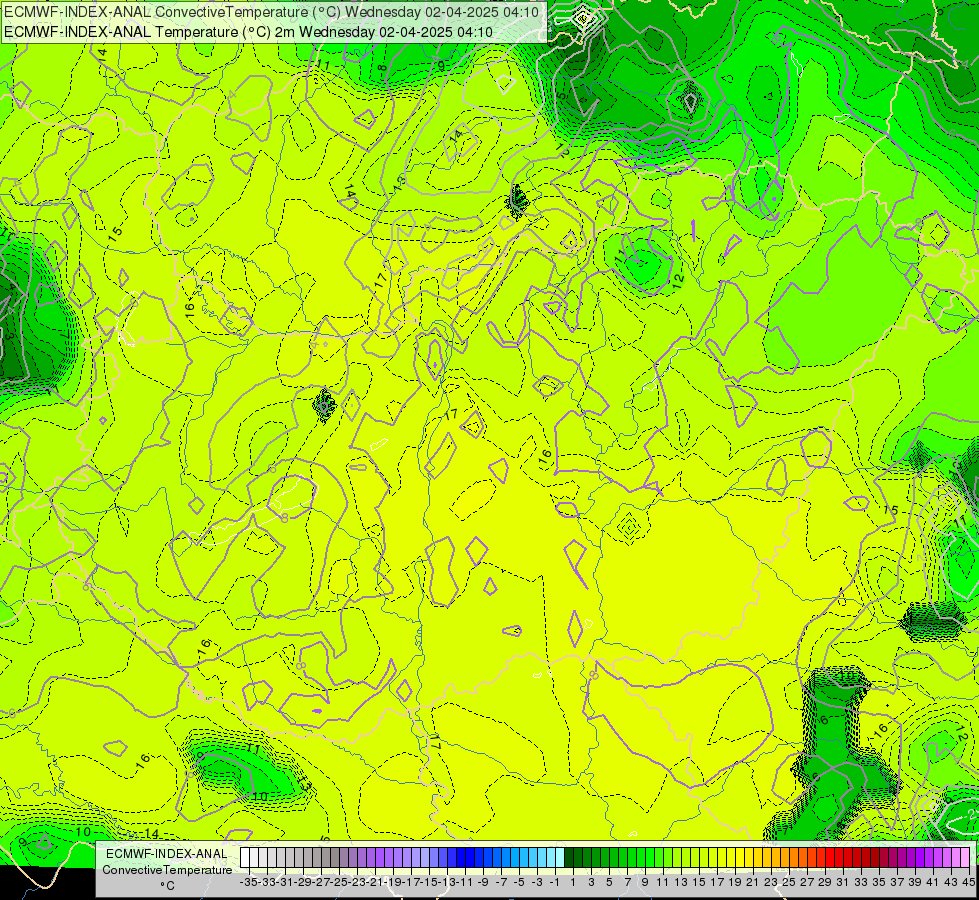
Task: Click the 21 tick label in the legend
Action: pyautogui.click(x=753, y=882)
